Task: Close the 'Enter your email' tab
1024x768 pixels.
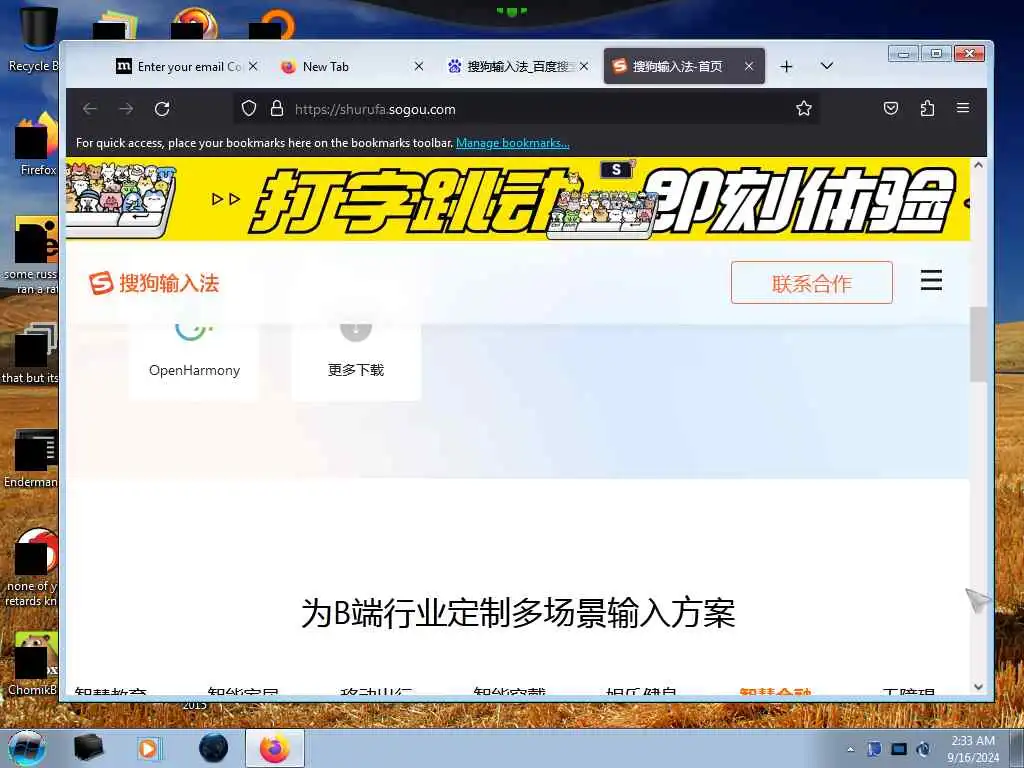Action: tap(253, 67)
